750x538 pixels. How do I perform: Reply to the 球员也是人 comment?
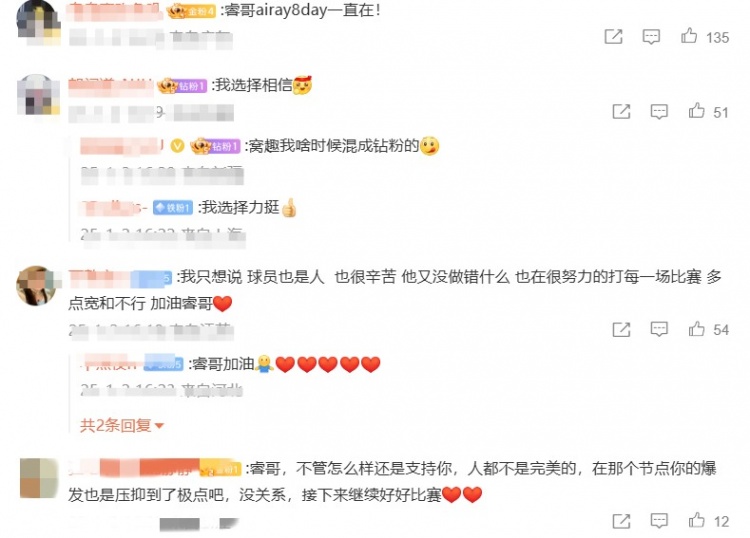coord(659,329)
